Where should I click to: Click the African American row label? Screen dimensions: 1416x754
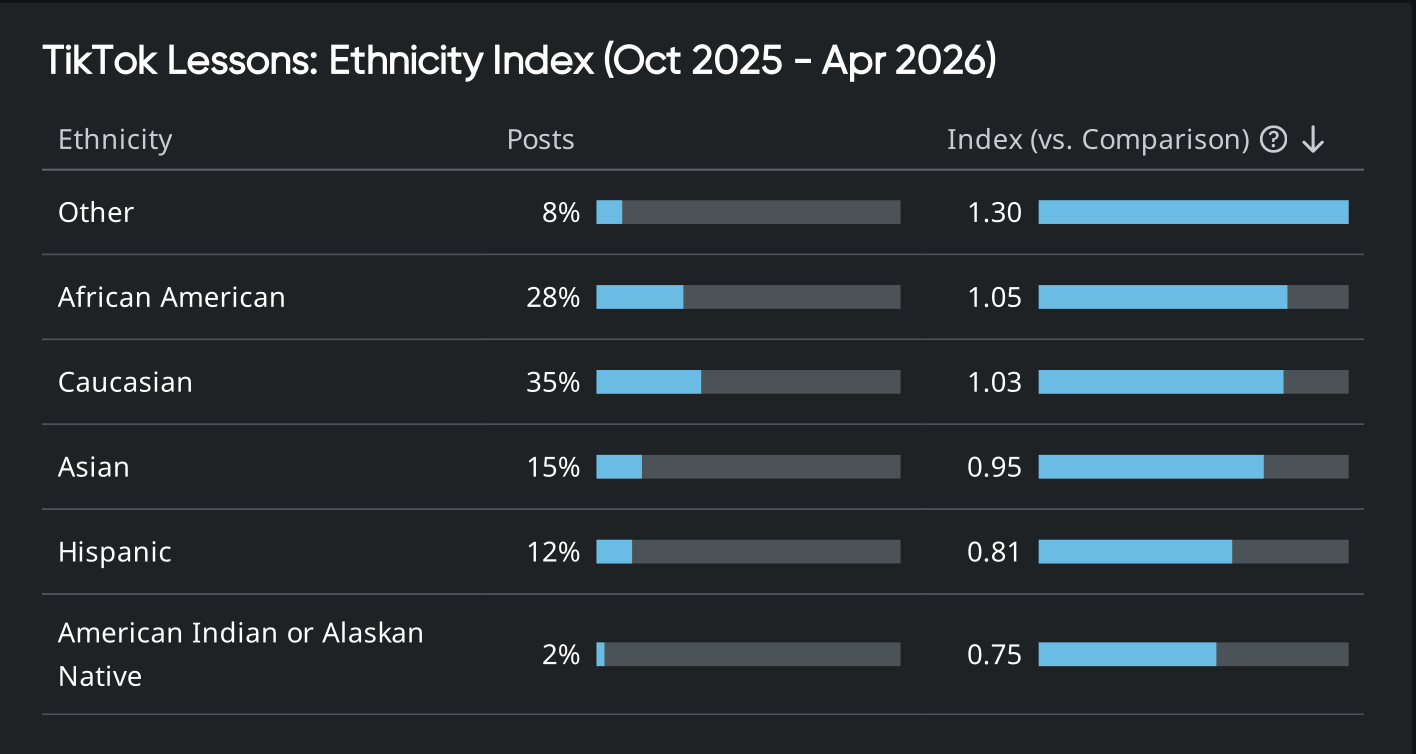pos(171,297)
